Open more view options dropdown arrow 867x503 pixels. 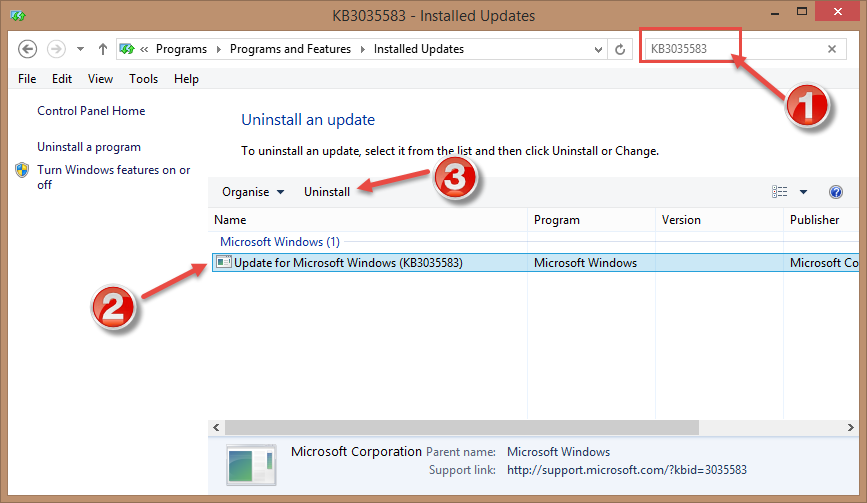pos(803,192)
